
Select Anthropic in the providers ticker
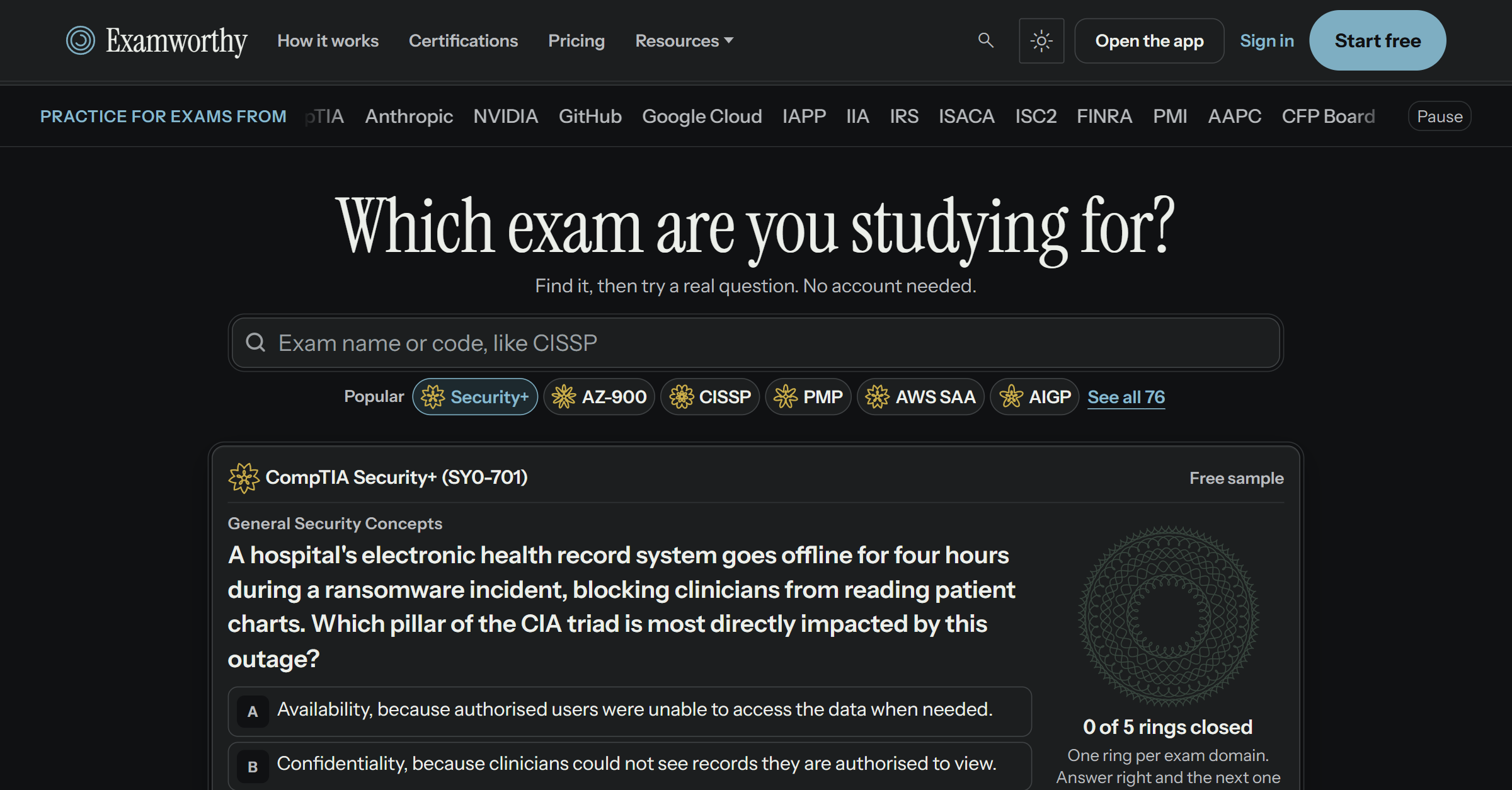click(409, 116)
